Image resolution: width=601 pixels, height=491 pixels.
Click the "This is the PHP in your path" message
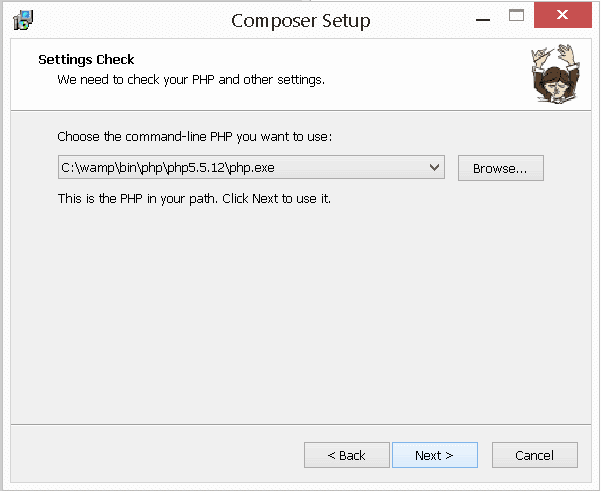tap(194, 199)
